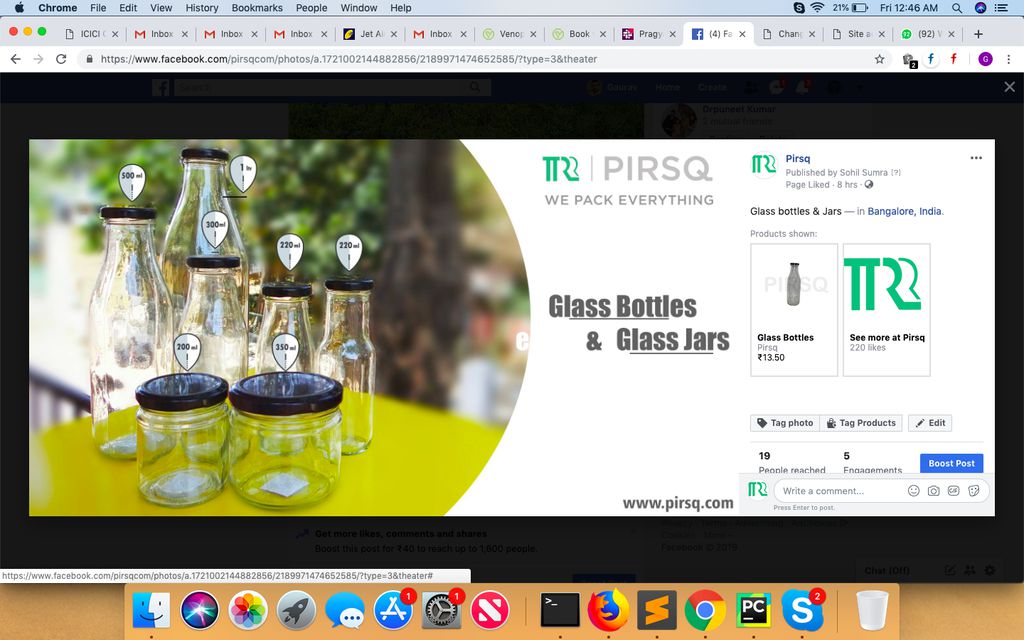Close the Facebook photo theater
1024x640 pixels.
click(x=1010, y=87)
